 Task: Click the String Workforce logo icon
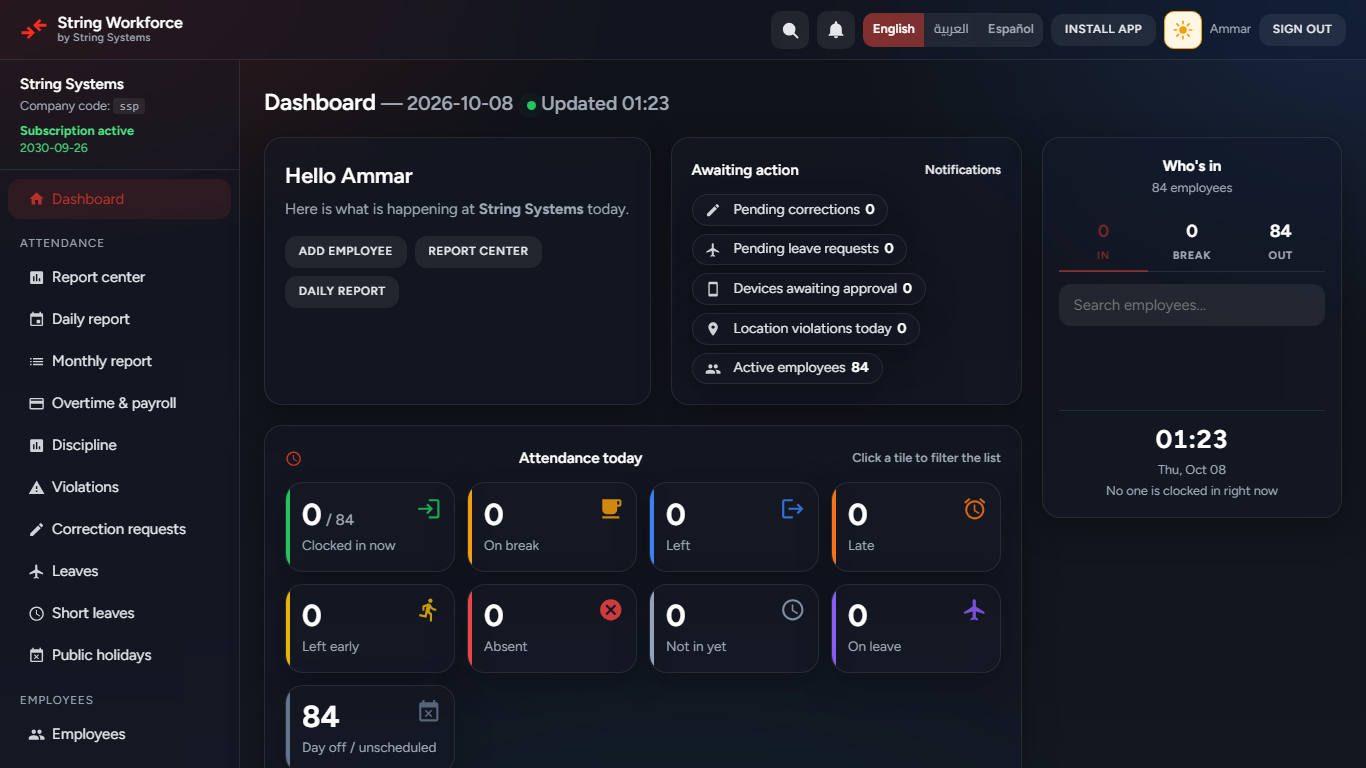coord(34,29)
